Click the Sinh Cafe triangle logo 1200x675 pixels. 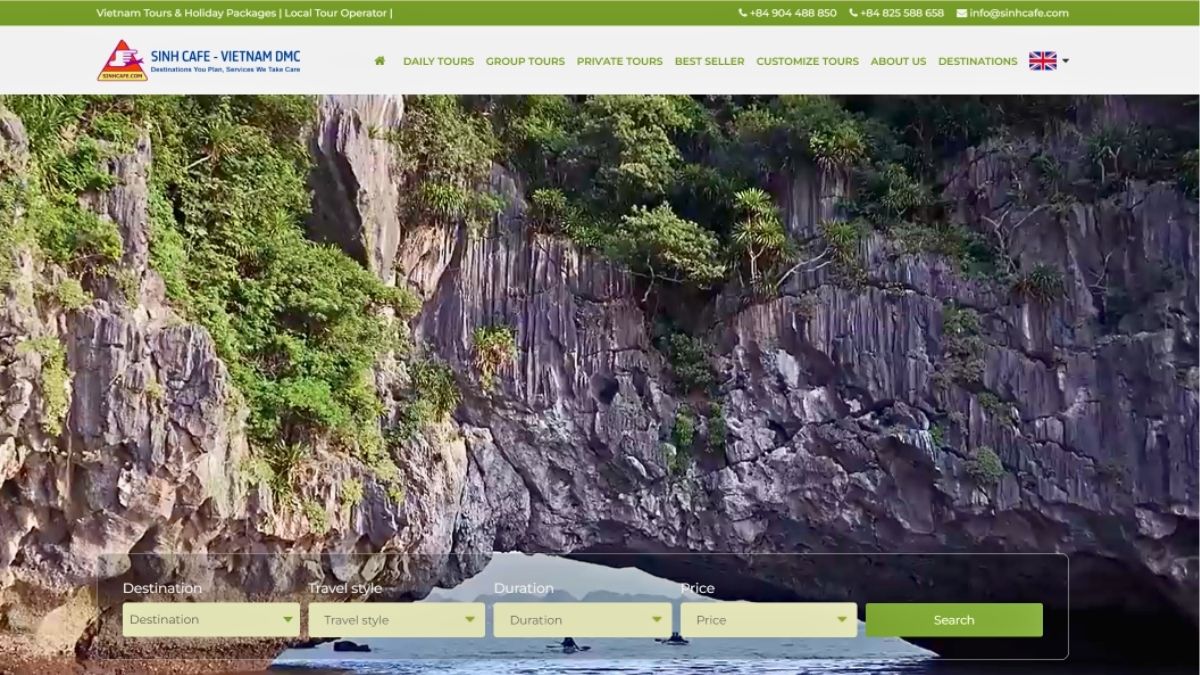coord(122,61)
